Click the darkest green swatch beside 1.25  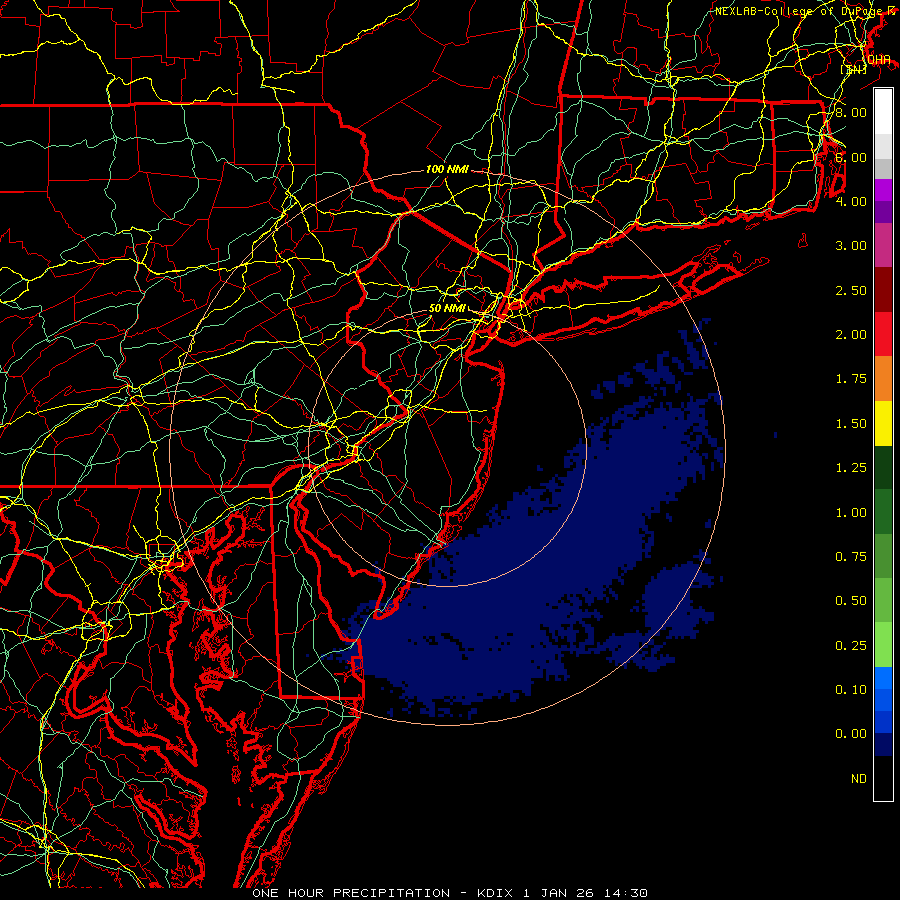[883, 467]
